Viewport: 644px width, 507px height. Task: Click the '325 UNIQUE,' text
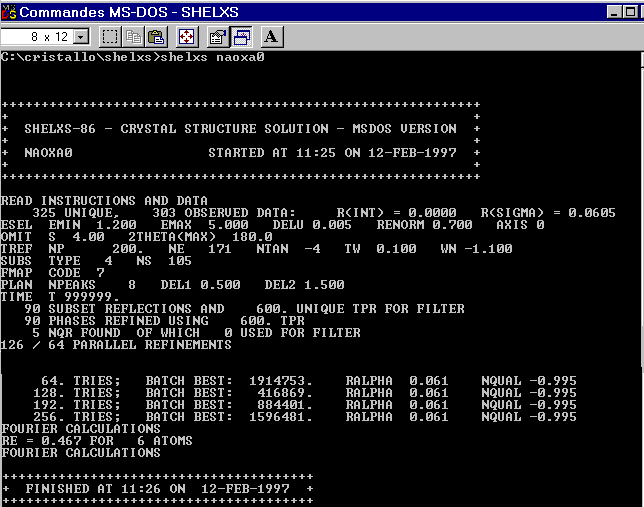click(76, 213)
